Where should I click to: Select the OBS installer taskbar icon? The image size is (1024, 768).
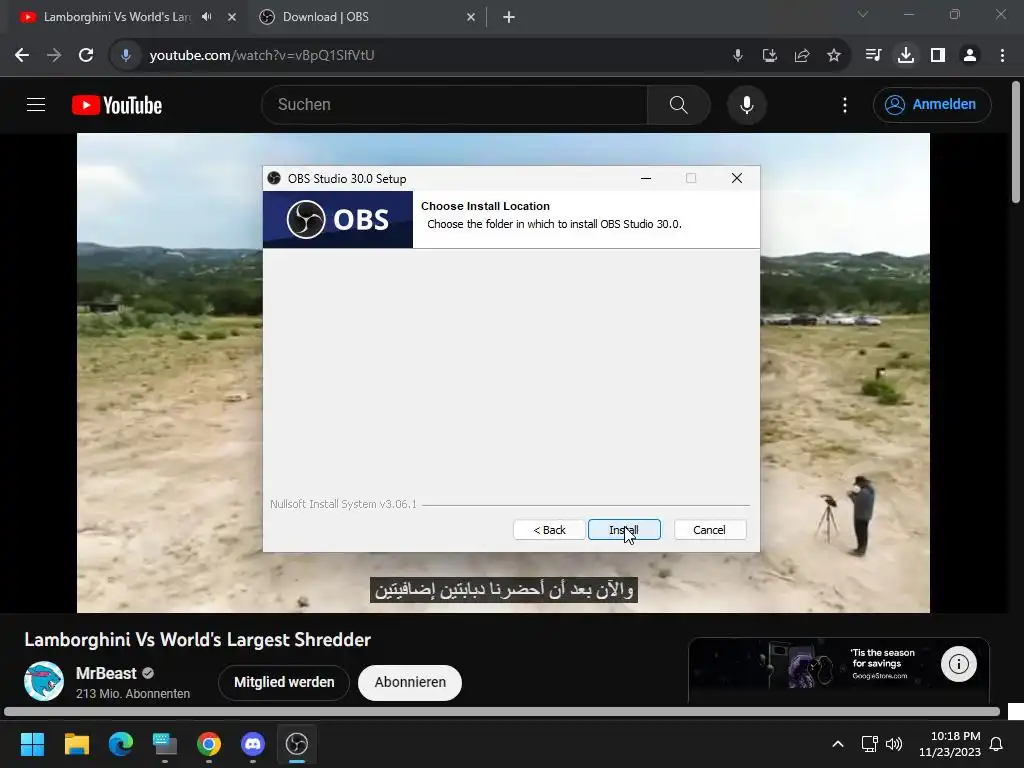coord(296,744)
